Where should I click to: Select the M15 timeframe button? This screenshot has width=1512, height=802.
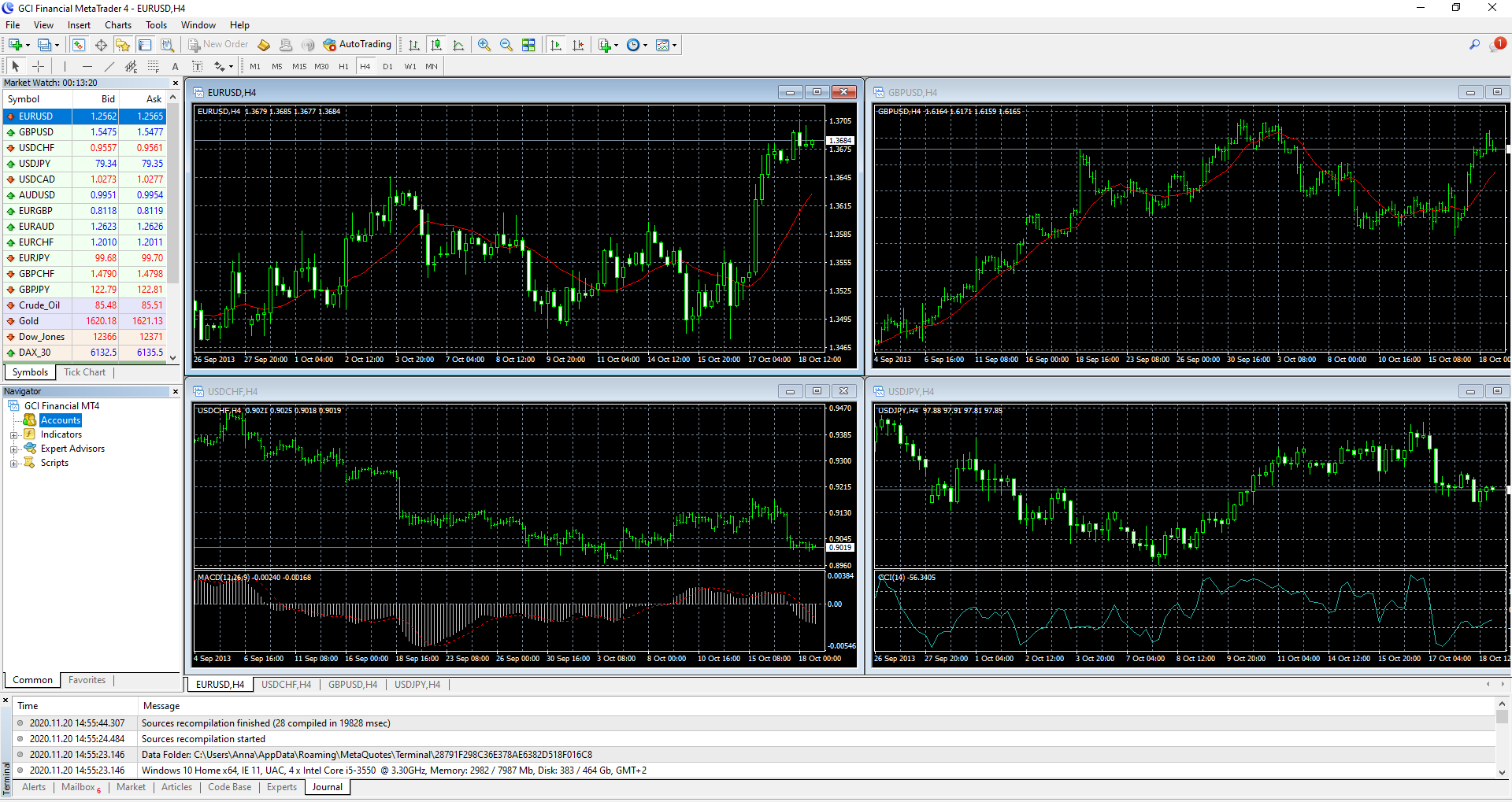[299, 67]
